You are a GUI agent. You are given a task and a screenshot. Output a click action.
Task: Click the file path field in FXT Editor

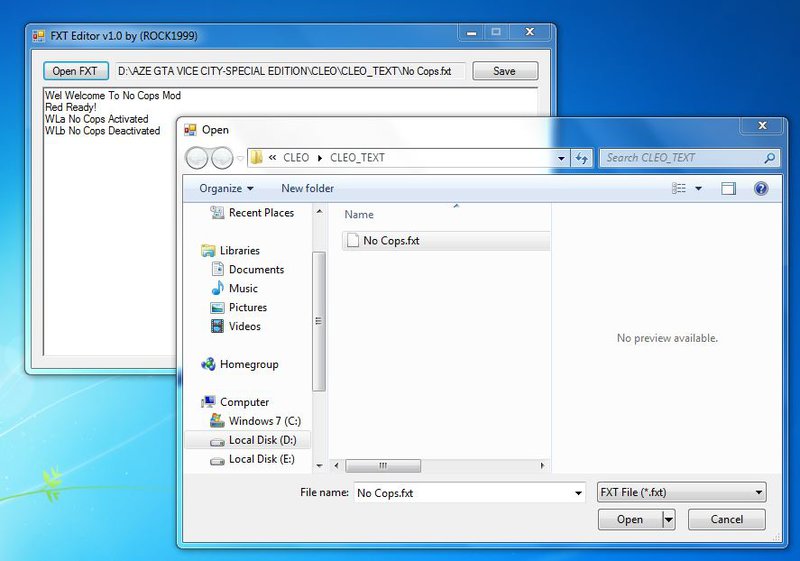tap(289, 71)
